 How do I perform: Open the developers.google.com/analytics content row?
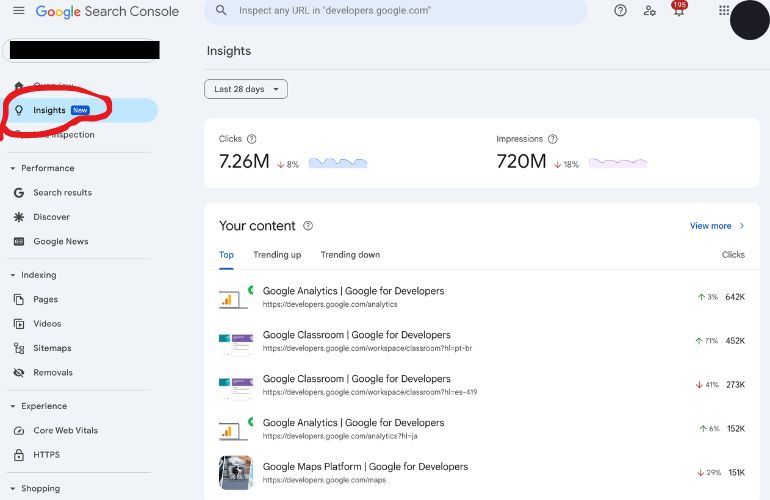pos(482,297)
